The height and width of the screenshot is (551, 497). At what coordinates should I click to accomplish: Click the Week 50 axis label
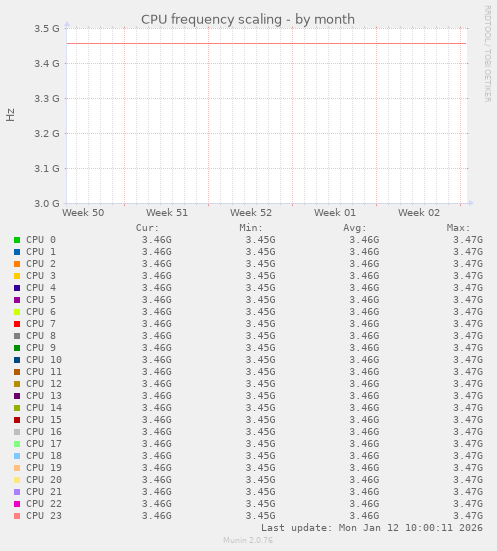(x=83, y=213)
